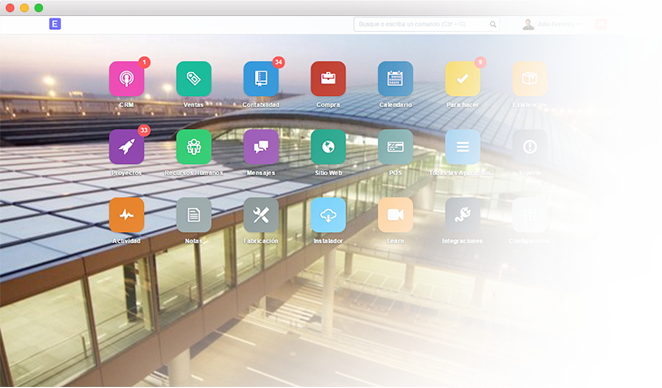
Task: Launch the Ventas app
Action: coord(194,79)
